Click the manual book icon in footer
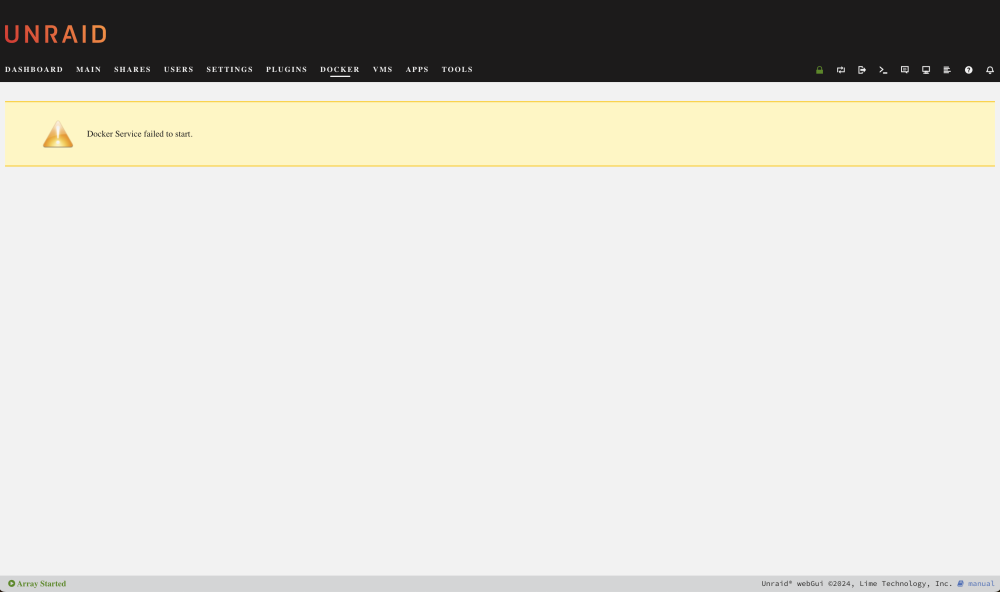This screenshot has height=592, width=1000. [x=960, y=583]
